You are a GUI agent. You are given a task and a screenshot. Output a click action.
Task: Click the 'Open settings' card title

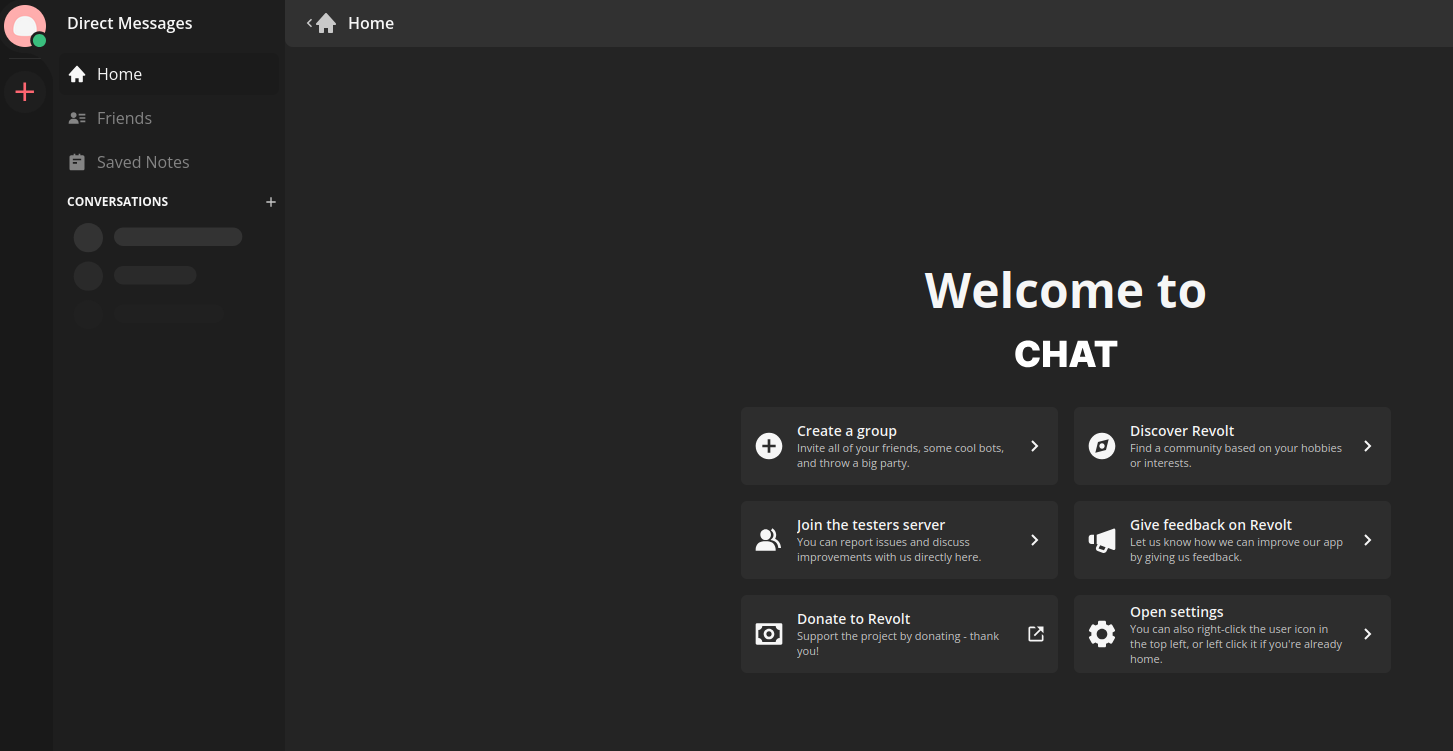point(1177,612)
